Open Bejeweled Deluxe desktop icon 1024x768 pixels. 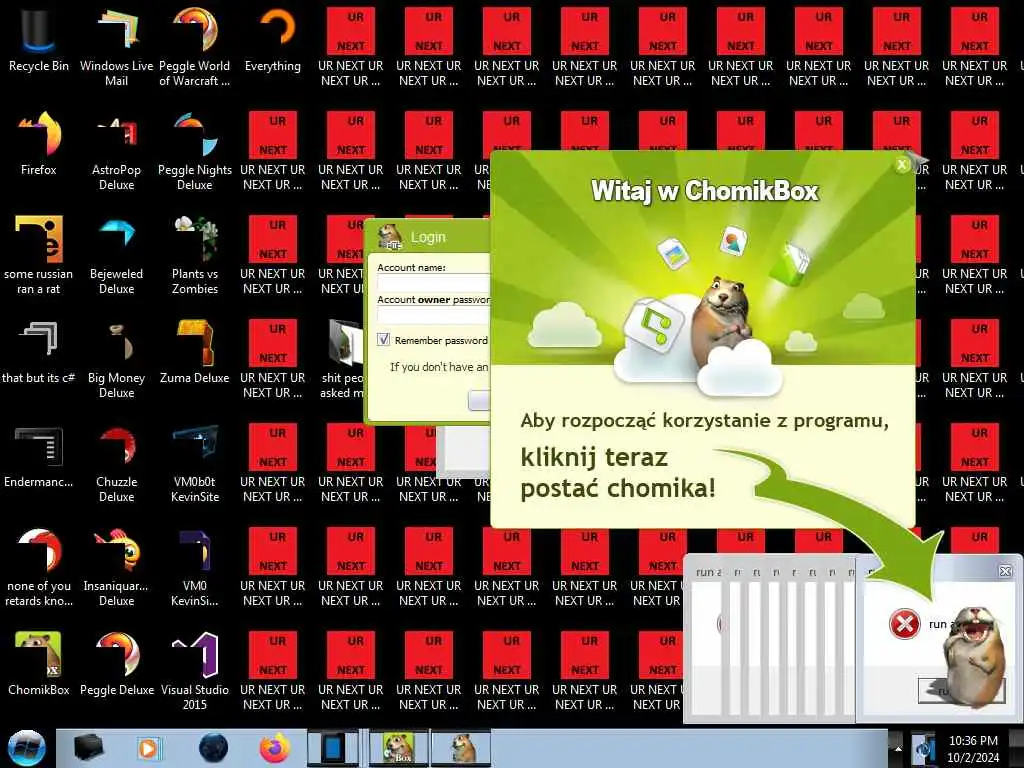pyautogui.click(x=116, y=255)
